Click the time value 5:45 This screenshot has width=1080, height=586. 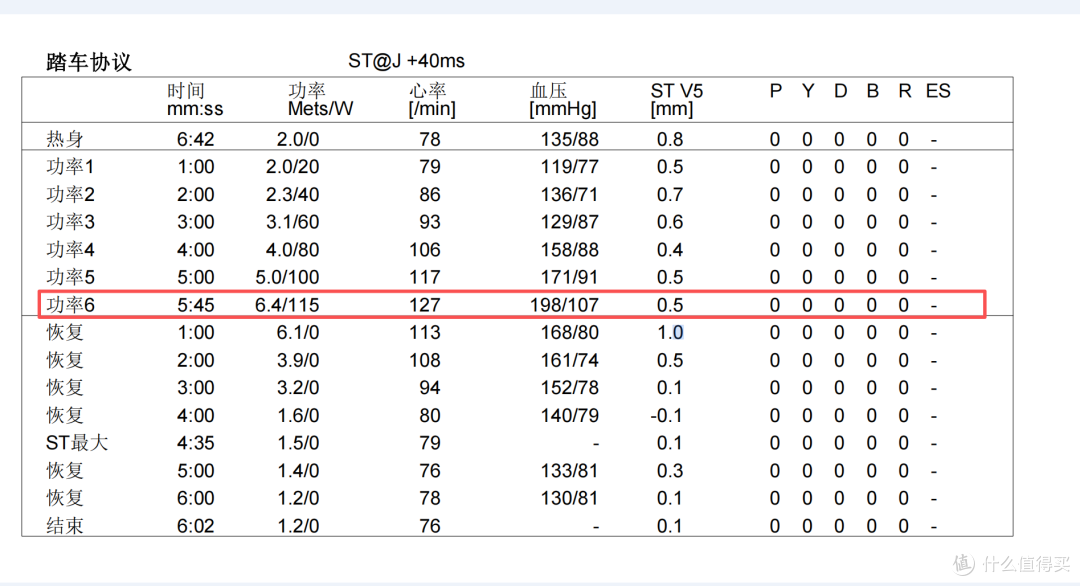click(196, 305)
